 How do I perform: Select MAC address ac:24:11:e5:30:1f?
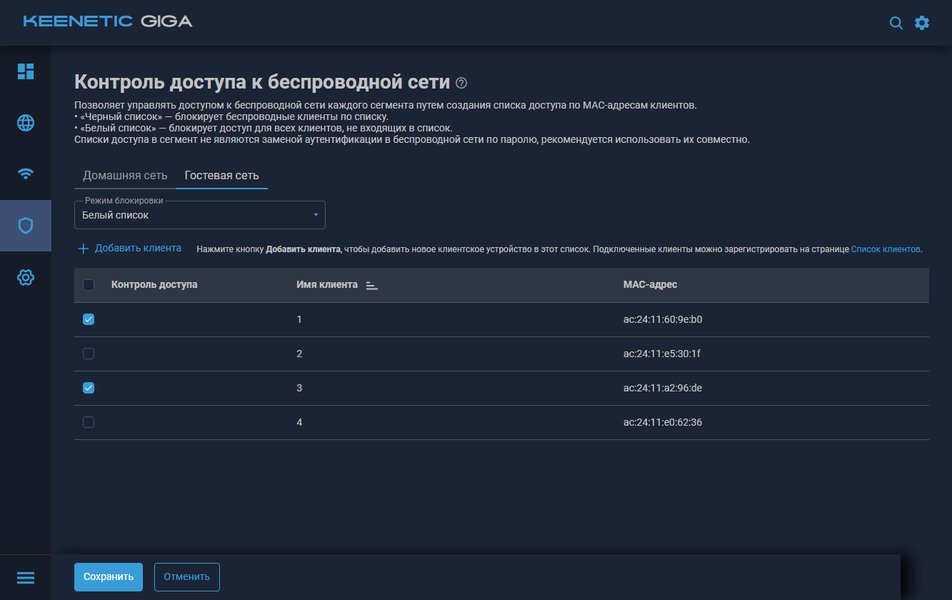coord(662,353)
